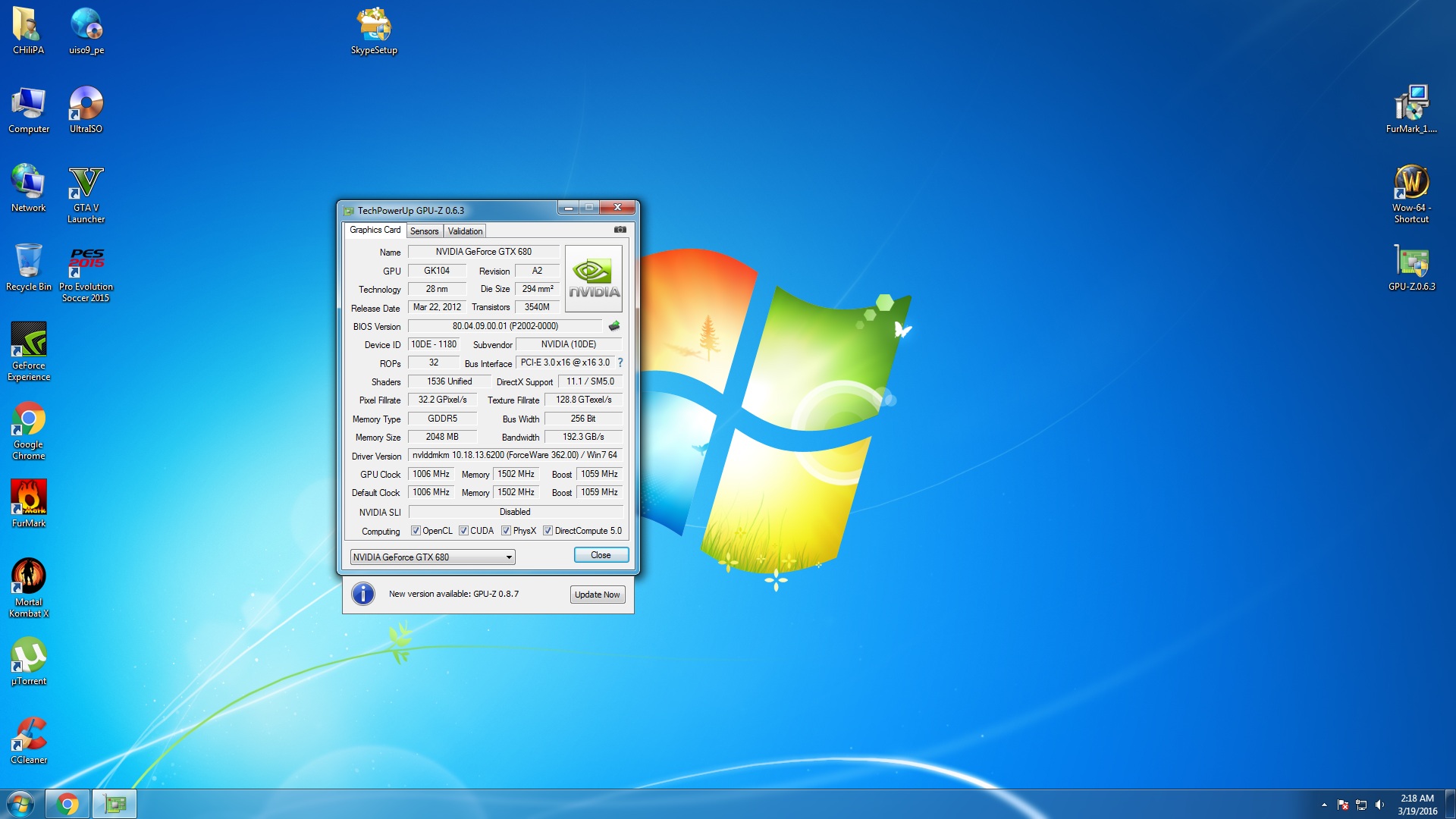The height and width of the screenshot is (819, 1456).
Task: Click the BIOS save chip icon
Action: click(x=614, y=326)
